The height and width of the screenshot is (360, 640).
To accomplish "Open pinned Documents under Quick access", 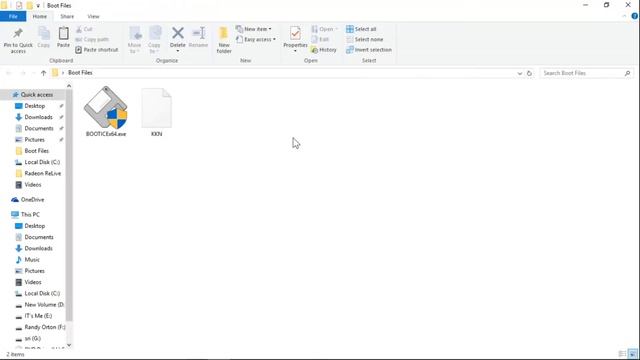I will tap(39, 129).
